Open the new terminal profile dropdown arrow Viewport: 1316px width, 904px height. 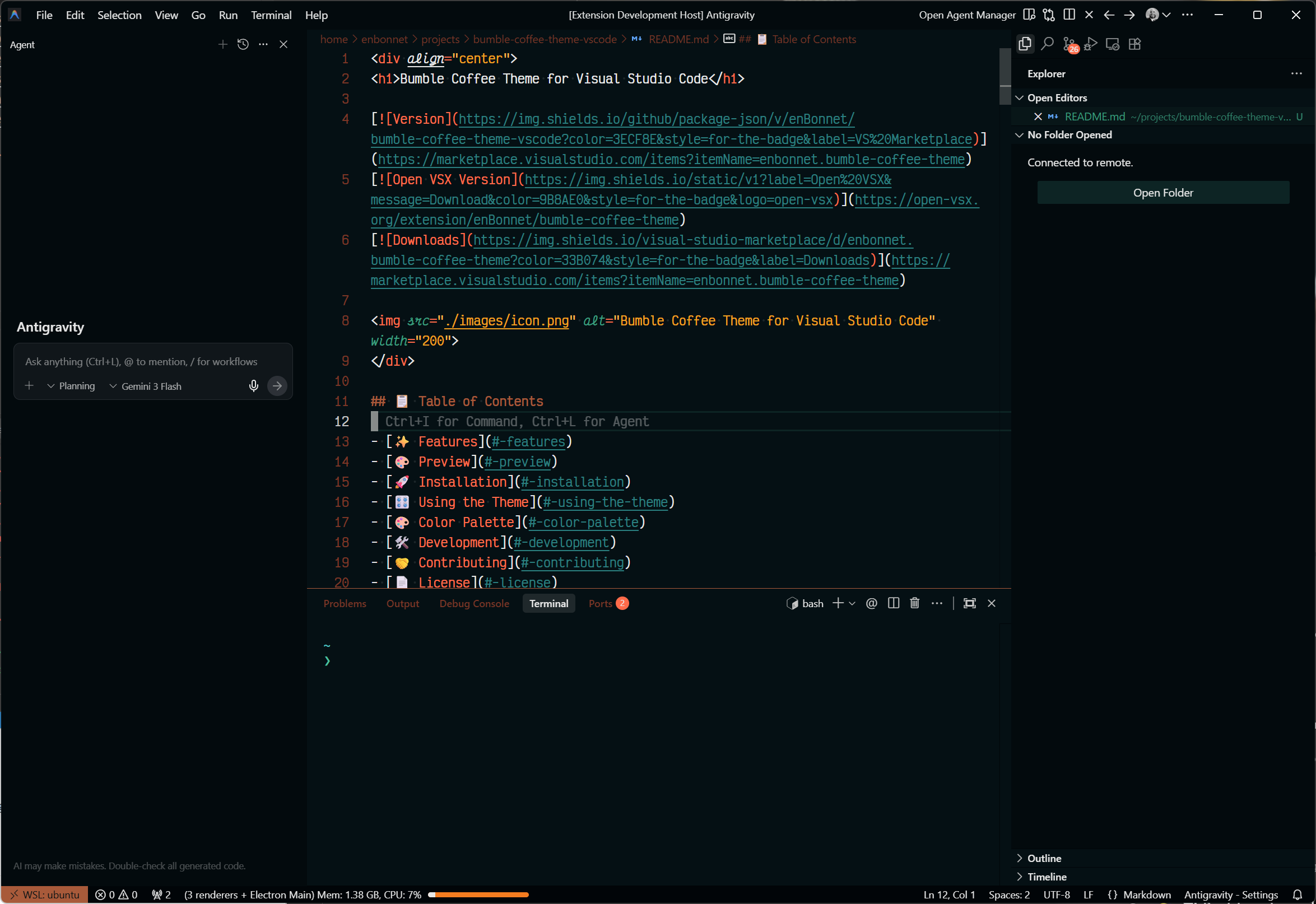[x=852, y=603]
